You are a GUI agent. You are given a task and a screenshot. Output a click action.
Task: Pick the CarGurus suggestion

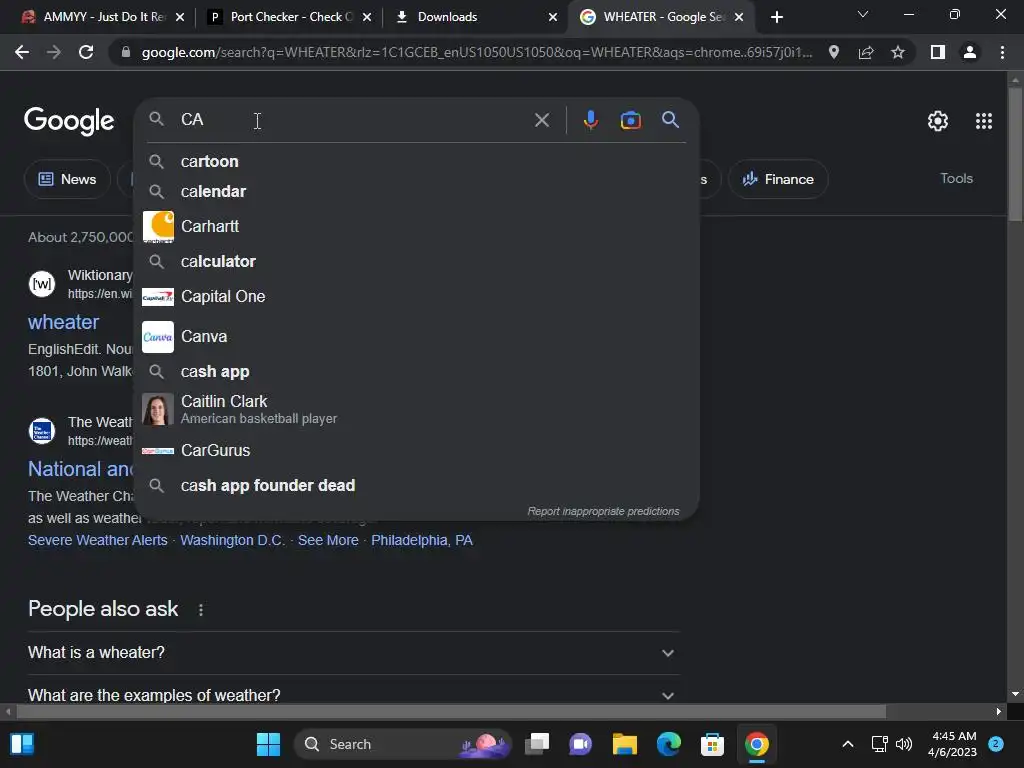point(417,451)
